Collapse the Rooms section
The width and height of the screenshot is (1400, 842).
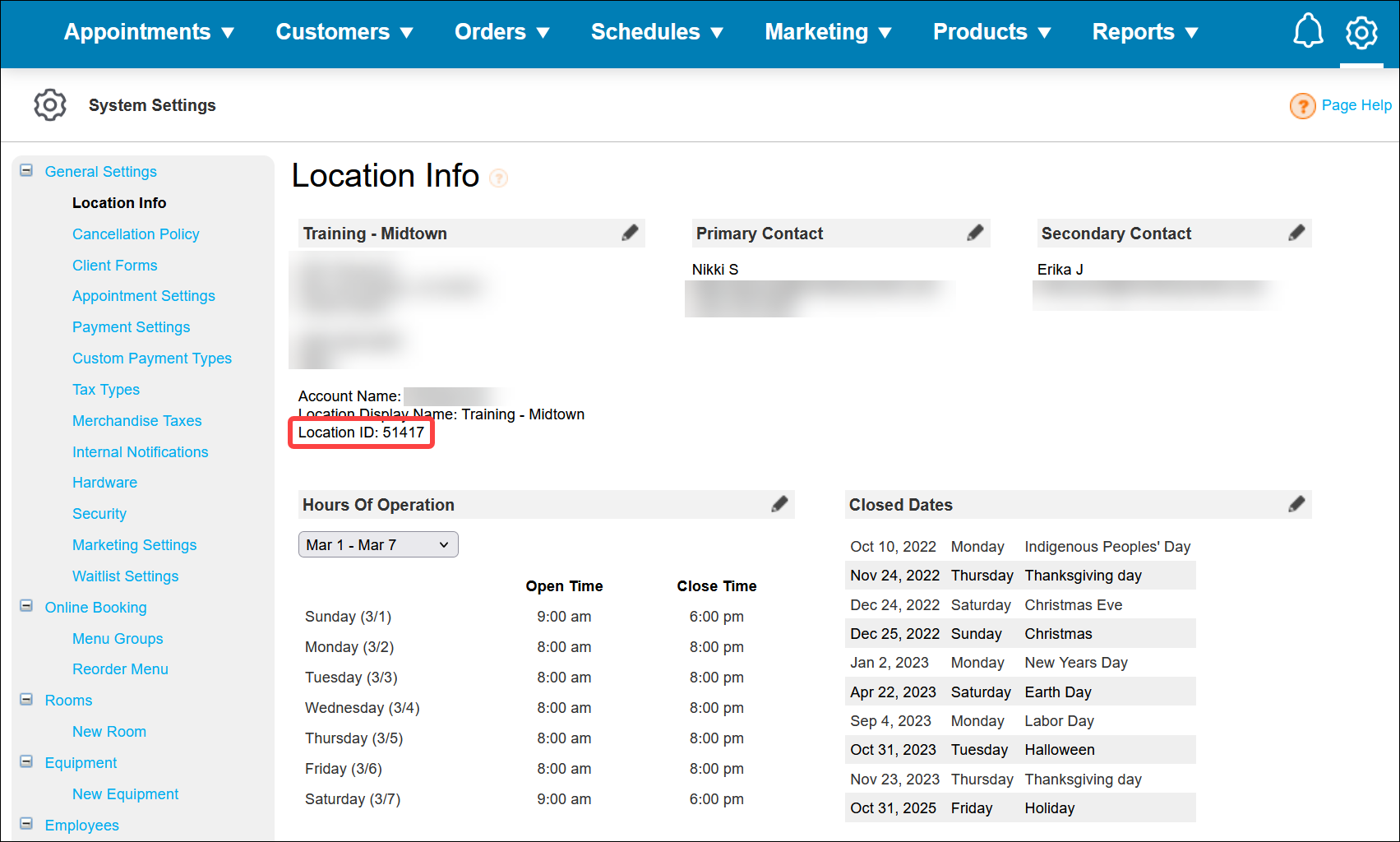[26, 700]
